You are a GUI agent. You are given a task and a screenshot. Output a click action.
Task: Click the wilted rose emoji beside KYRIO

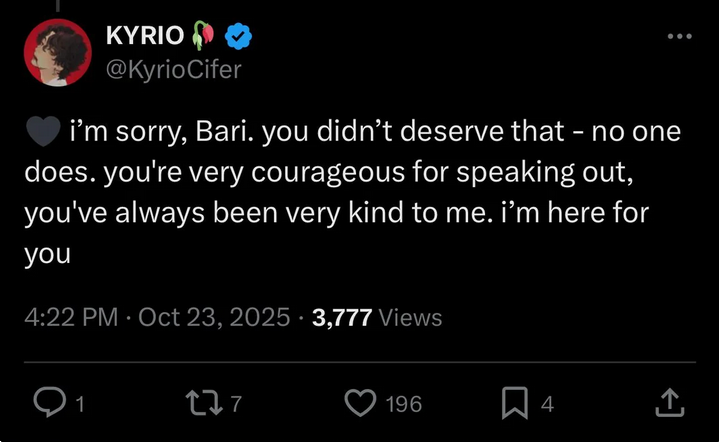203,35
